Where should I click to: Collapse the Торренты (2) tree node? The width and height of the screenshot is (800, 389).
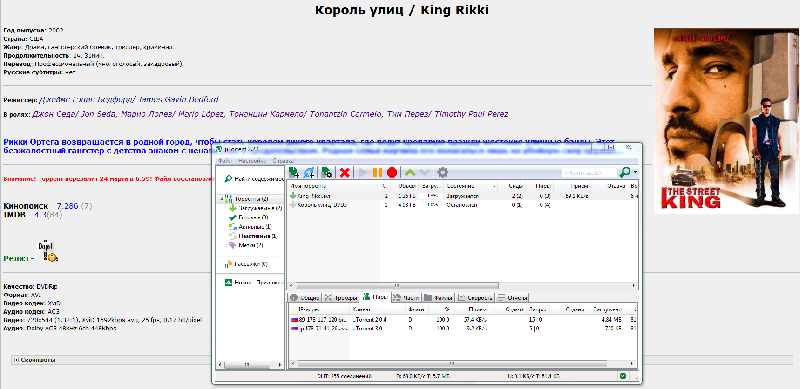[x=221, y=199]
